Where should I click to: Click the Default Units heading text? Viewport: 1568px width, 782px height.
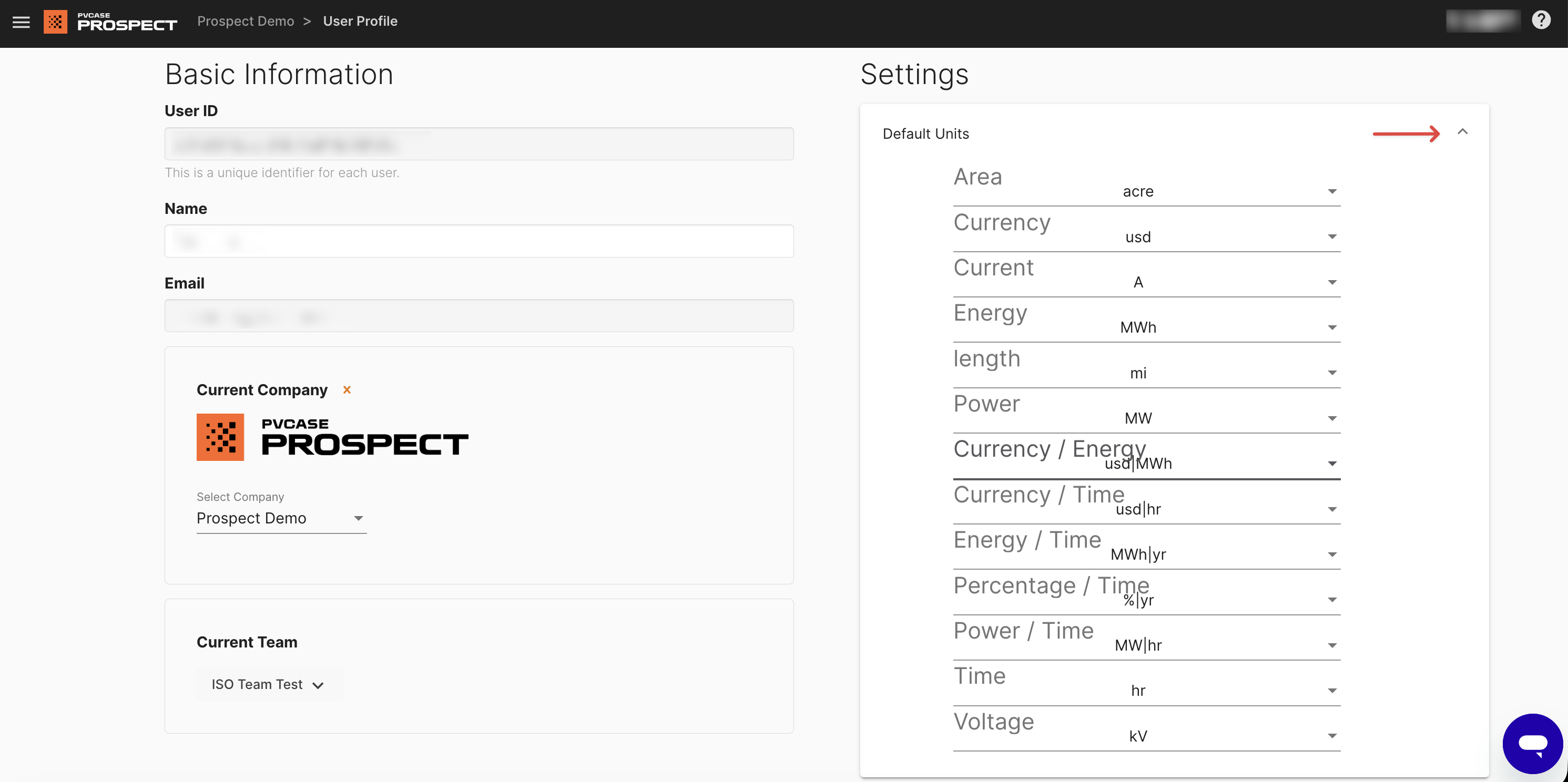(x=925, y=133)
